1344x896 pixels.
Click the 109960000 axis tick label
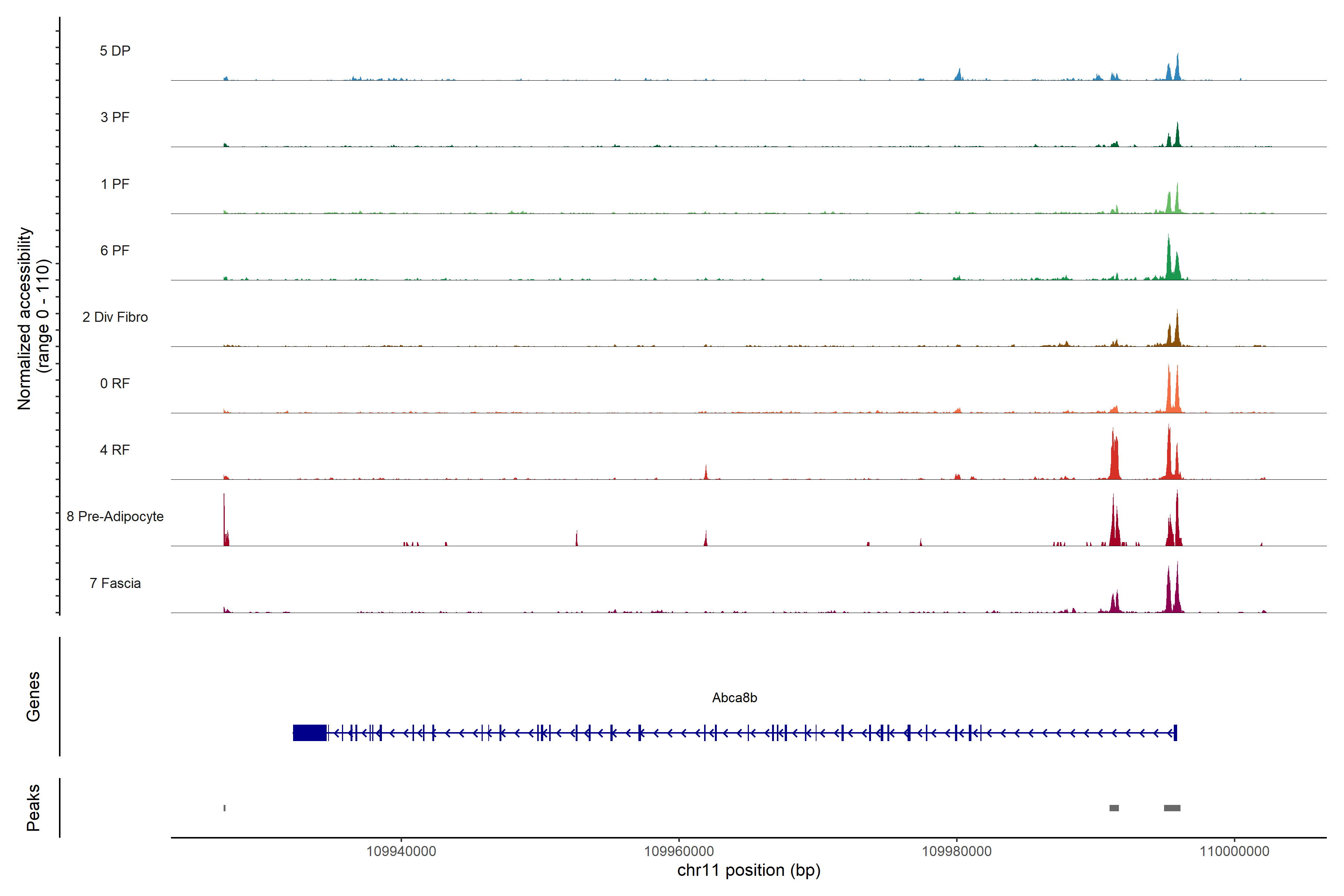click(679, 852)
